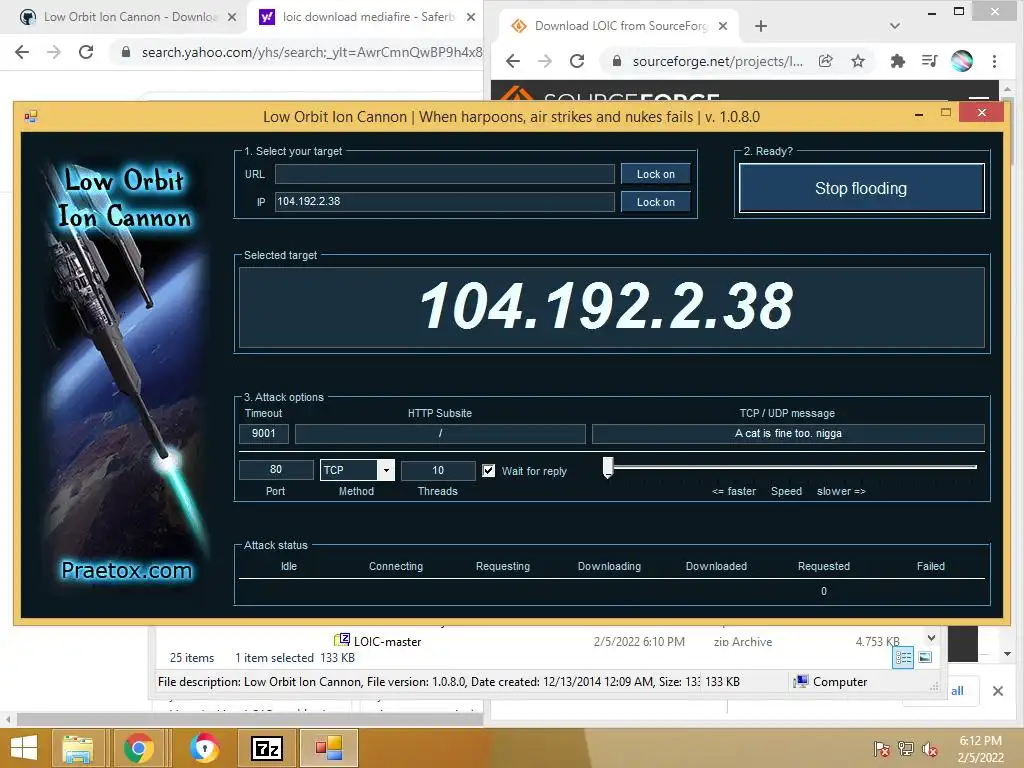Switch Explorer to details view icon
Viewport: 1024px width, 768px height.
(903, 658)
